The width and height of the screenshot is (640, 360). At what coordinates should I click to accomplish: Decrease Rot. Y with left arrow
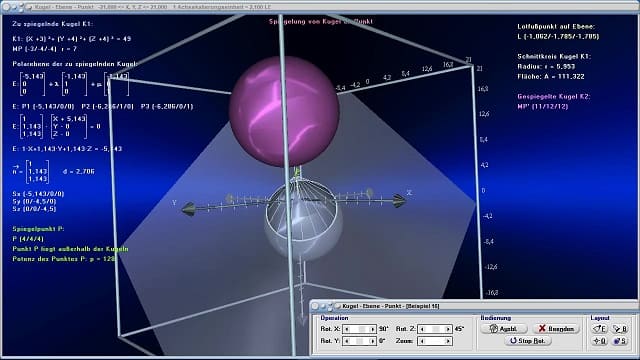[347, 341]
